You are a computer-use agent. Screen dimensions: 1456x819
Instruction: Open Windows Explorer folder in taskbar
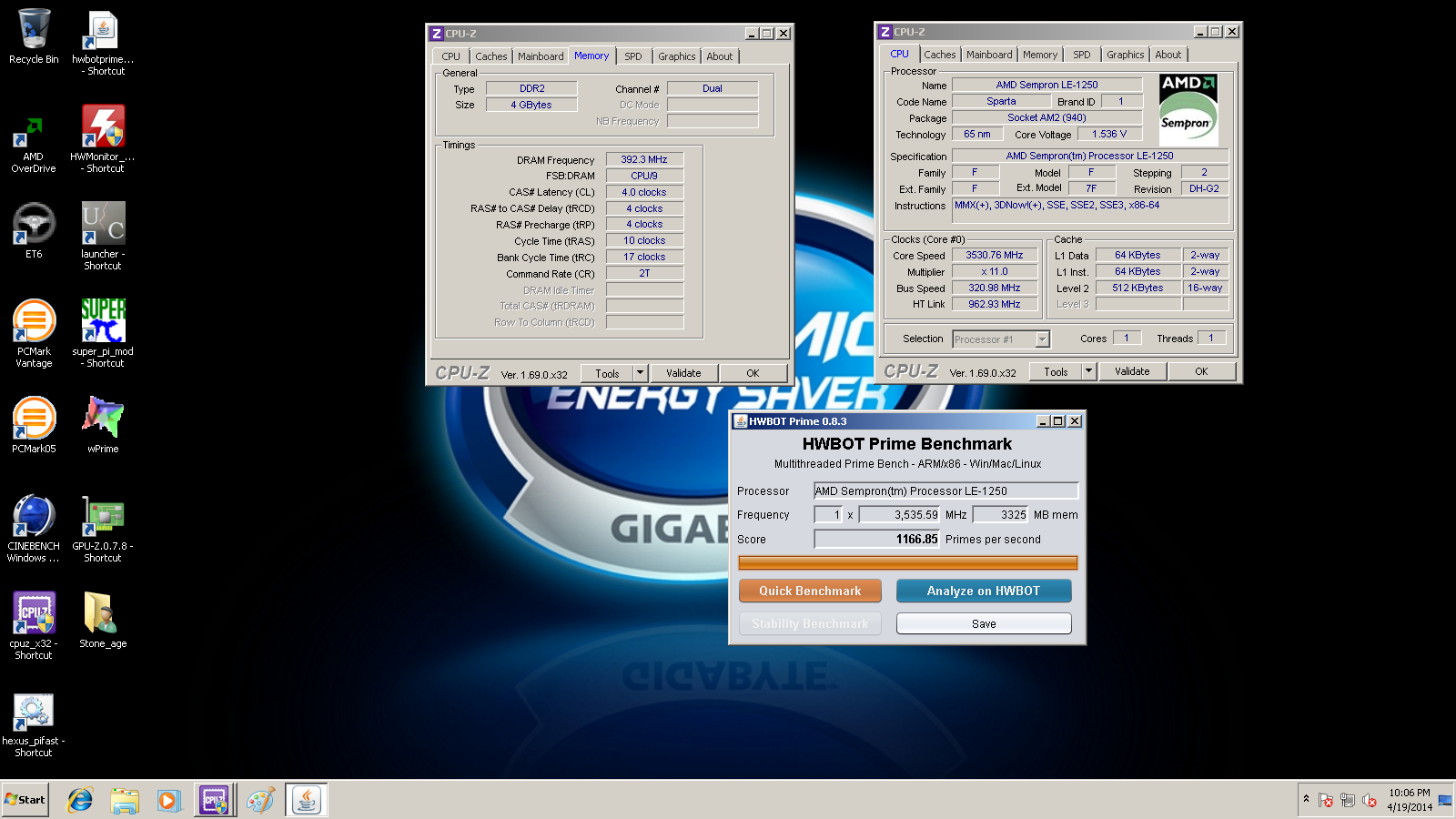[x=125, y=800]
